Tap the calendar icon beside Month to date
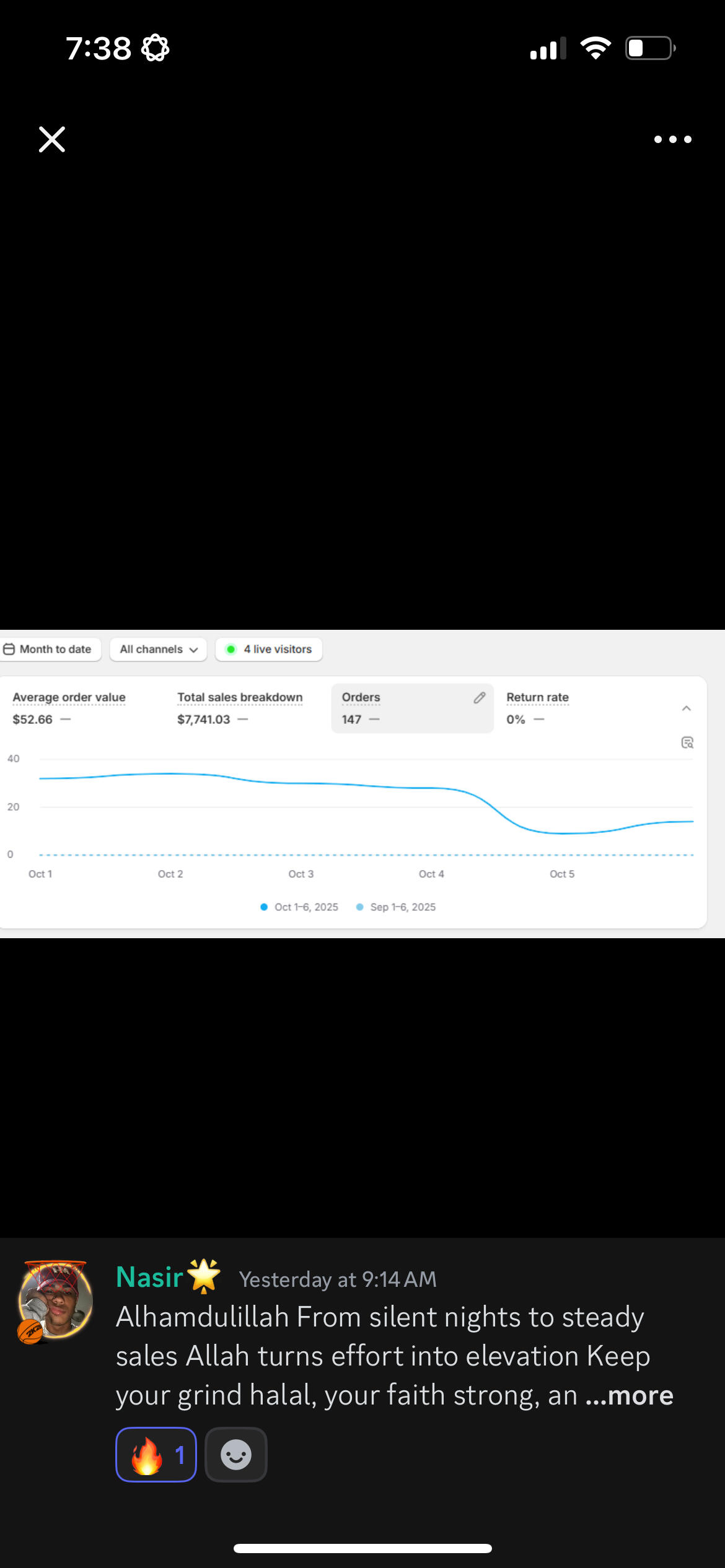Viewport: 725px width, 1568px height. point(9,649)
